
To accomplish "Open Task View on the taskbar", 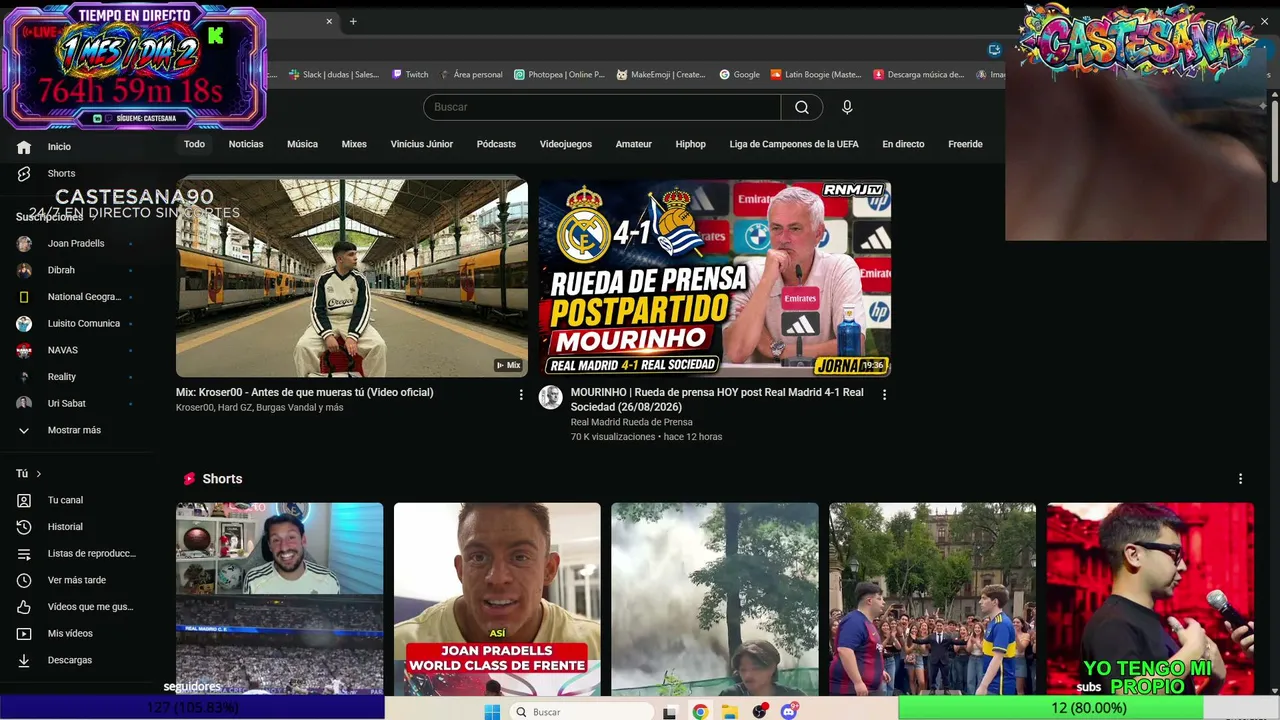I will coord(670,712).
